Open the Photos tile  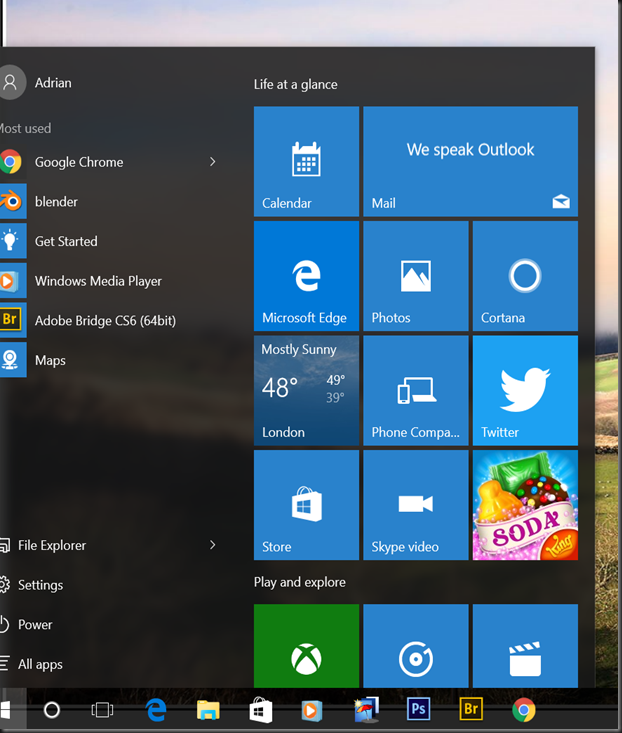pyautogui.click(x=415, y=276)
